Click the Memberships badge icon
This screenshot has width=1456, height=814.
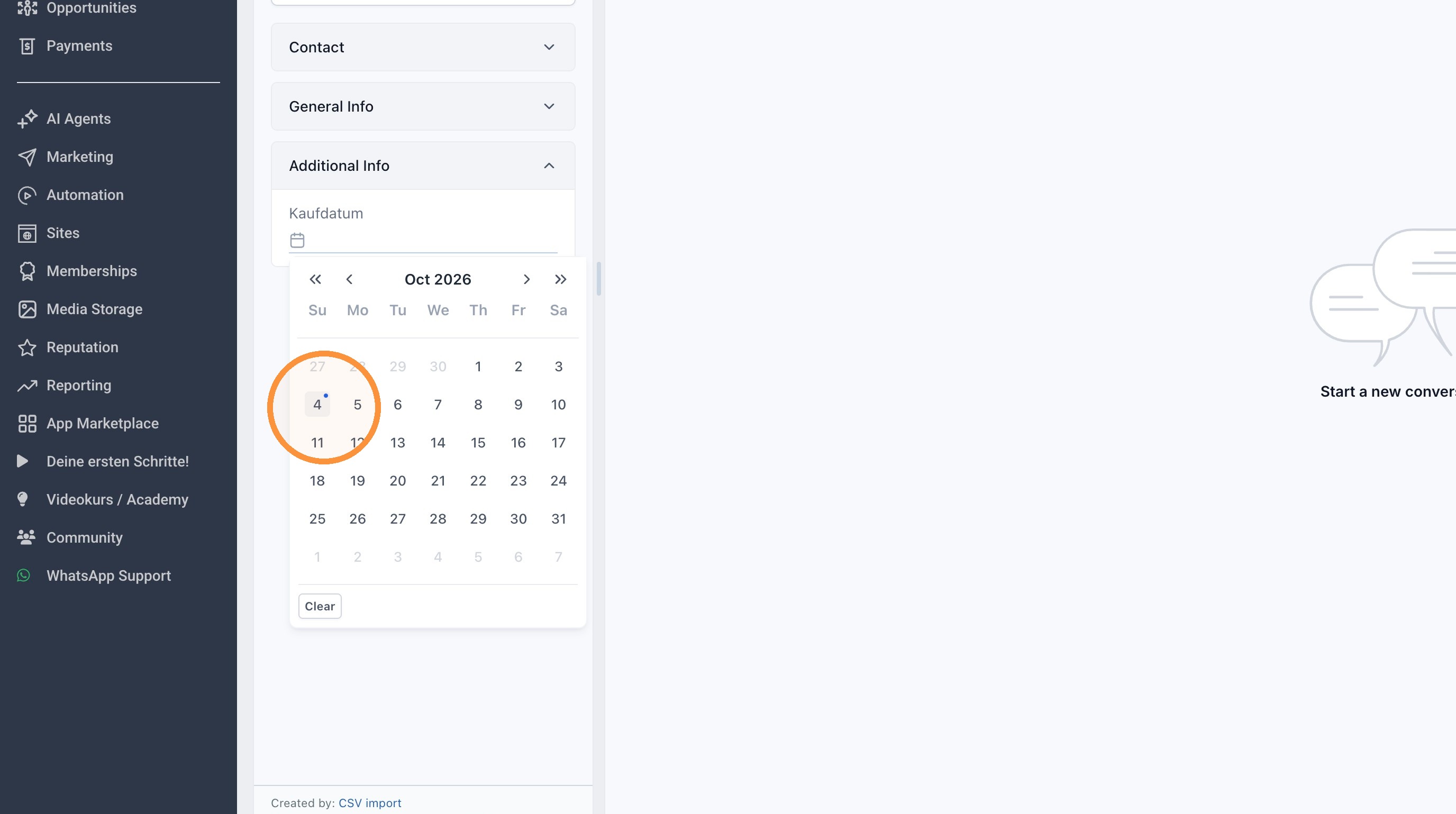27,271
